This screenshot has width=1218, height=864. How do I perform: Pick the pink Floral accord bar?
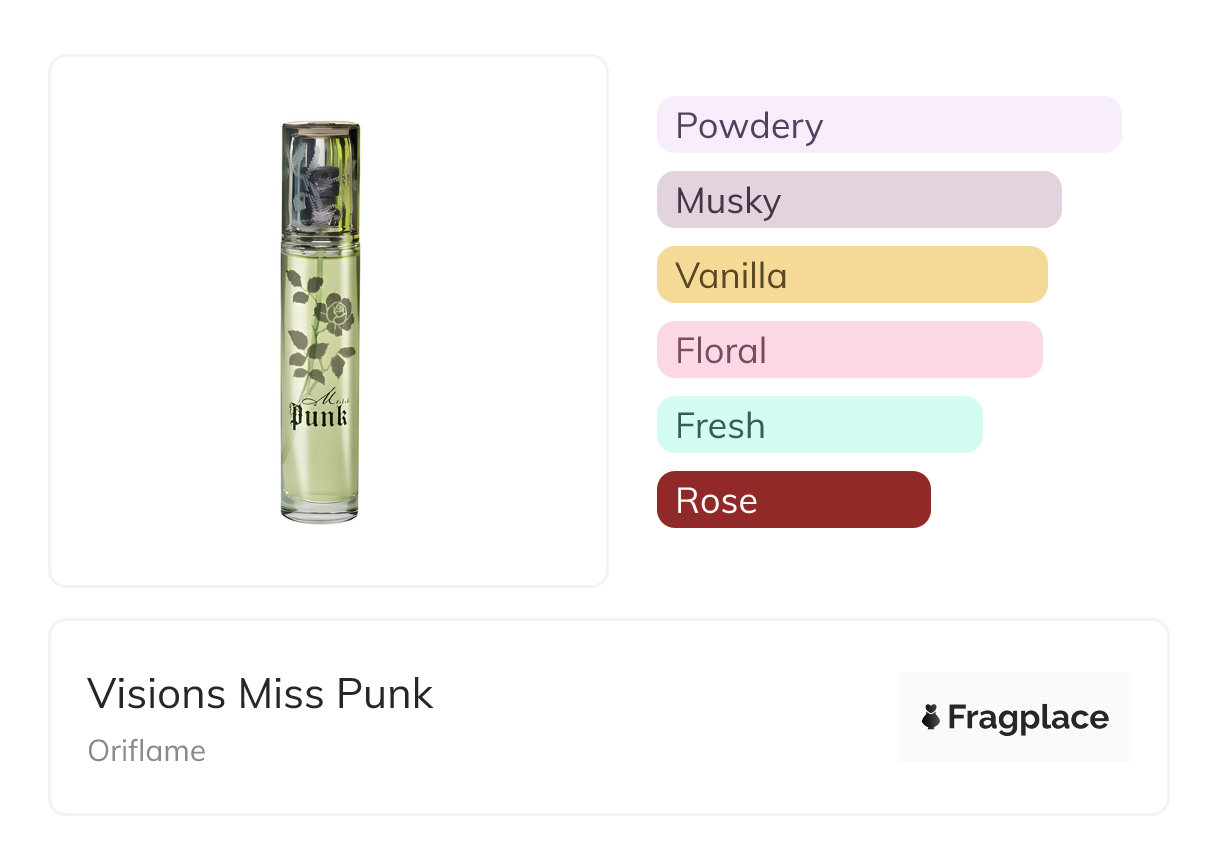coord(849,350)
